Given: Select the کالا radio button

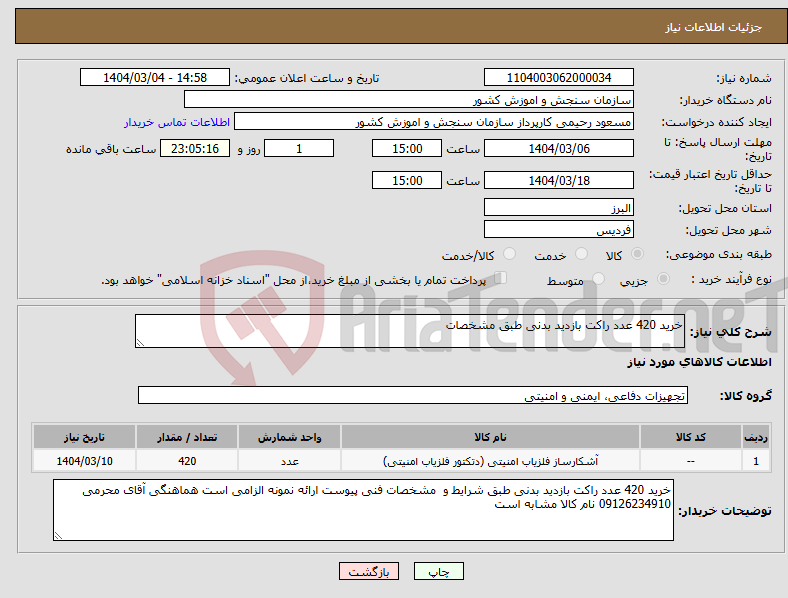Looking at the screenshot, I should pos(637,254).
